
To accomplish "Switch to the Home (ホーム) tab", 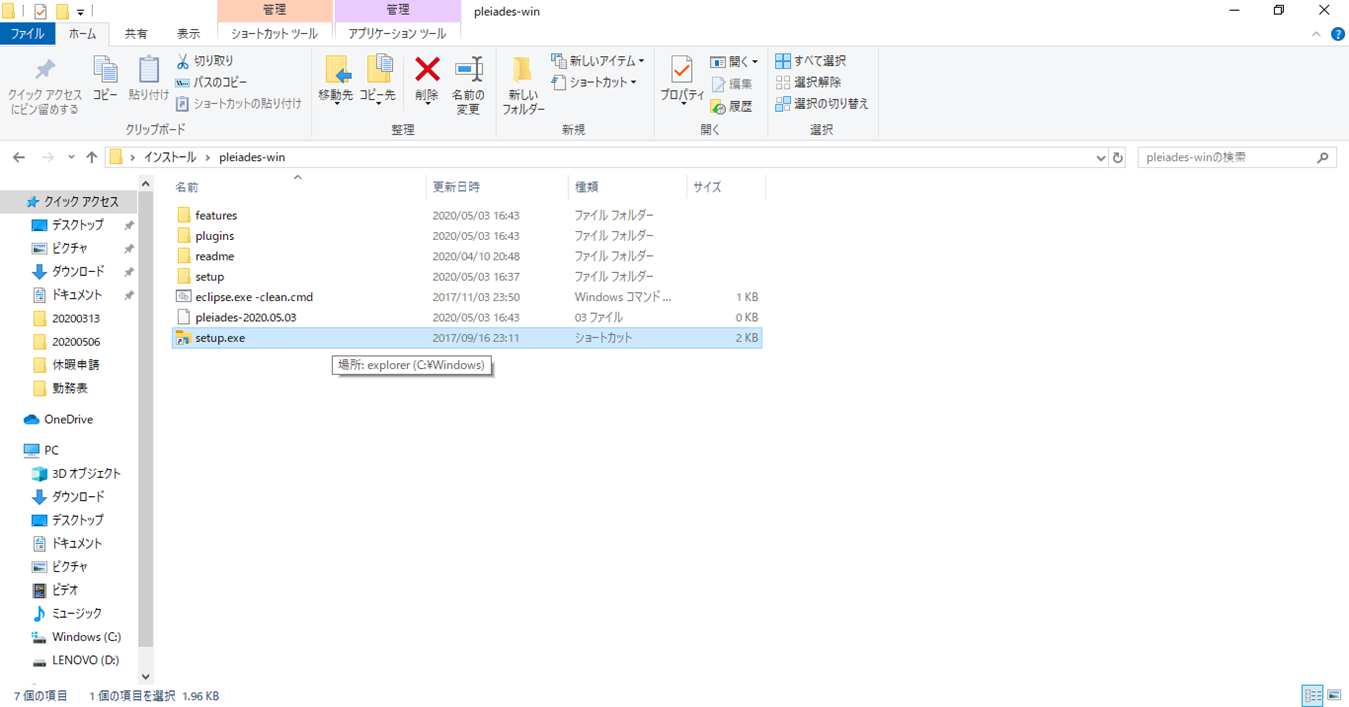I will pos(82,33).
